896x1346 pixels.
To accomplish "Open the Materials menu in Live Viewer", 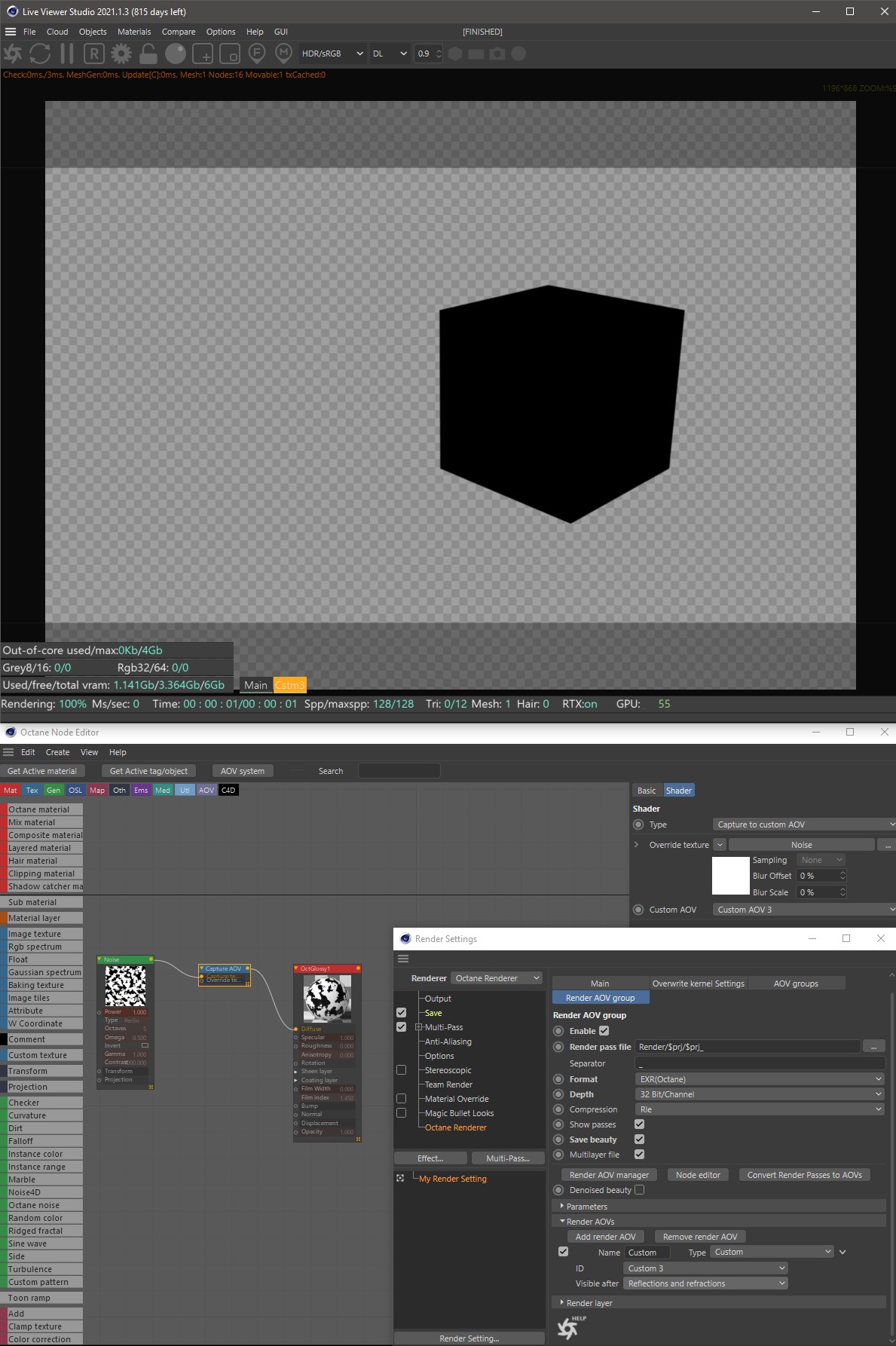I will 134,32.
